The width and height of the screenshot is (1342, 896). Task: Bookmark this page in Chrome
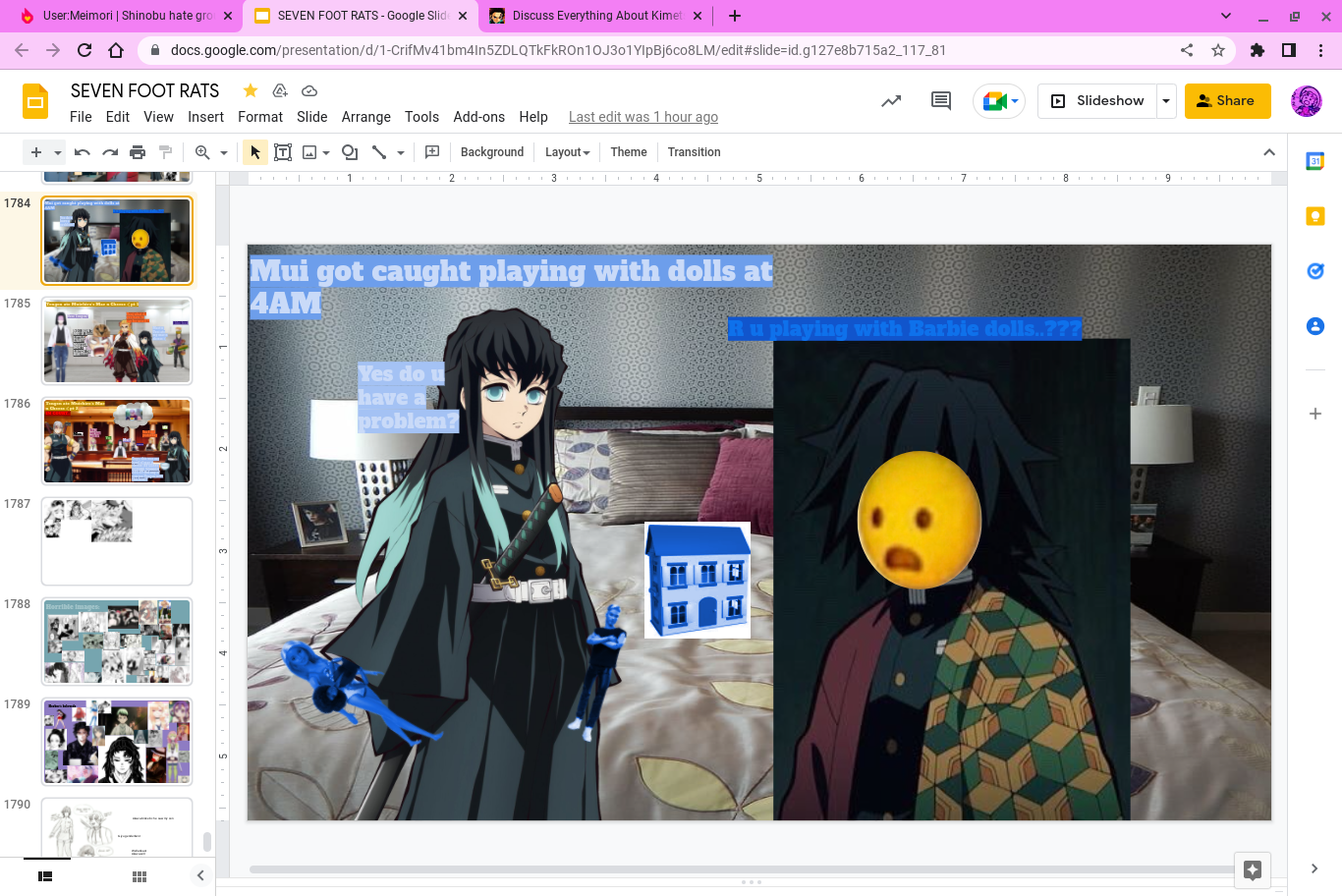tap(1218, 50)
